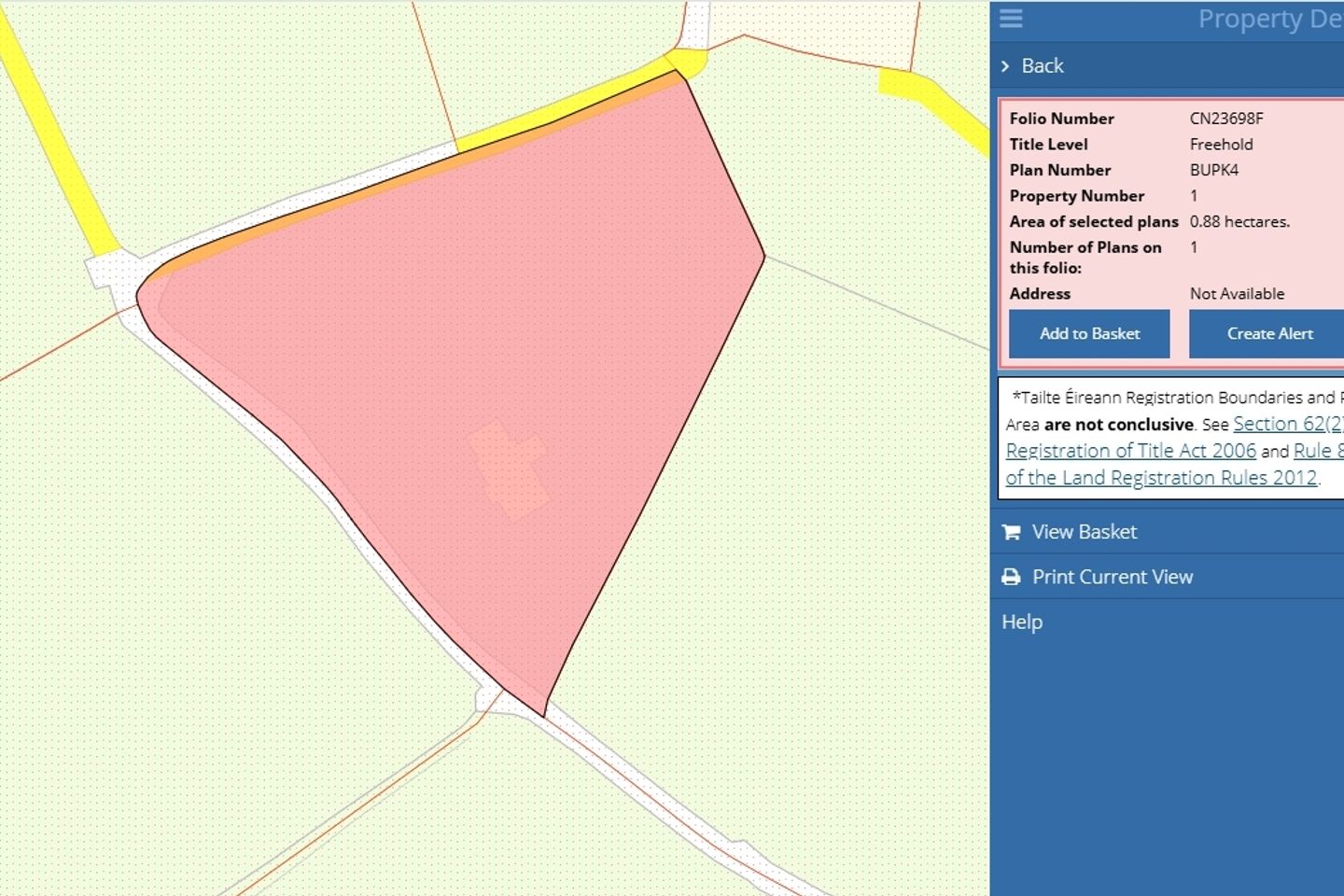Click the chevron arrow beside Back
Screen dimensions: 1344x896
click(x=1005, y=66)
